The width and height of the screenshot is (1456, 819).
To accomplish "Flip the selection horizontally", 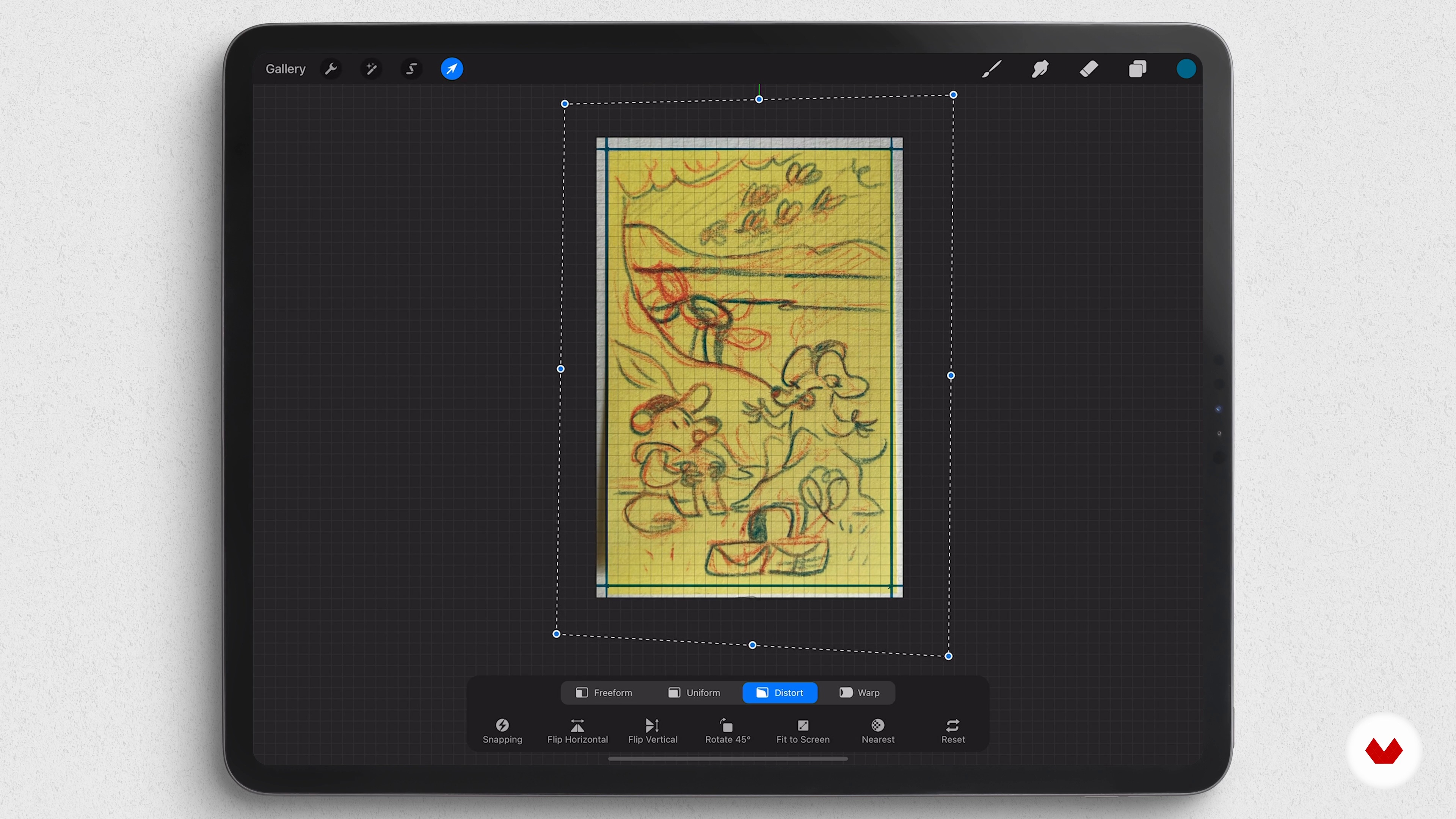I will (x=577, y=731).
